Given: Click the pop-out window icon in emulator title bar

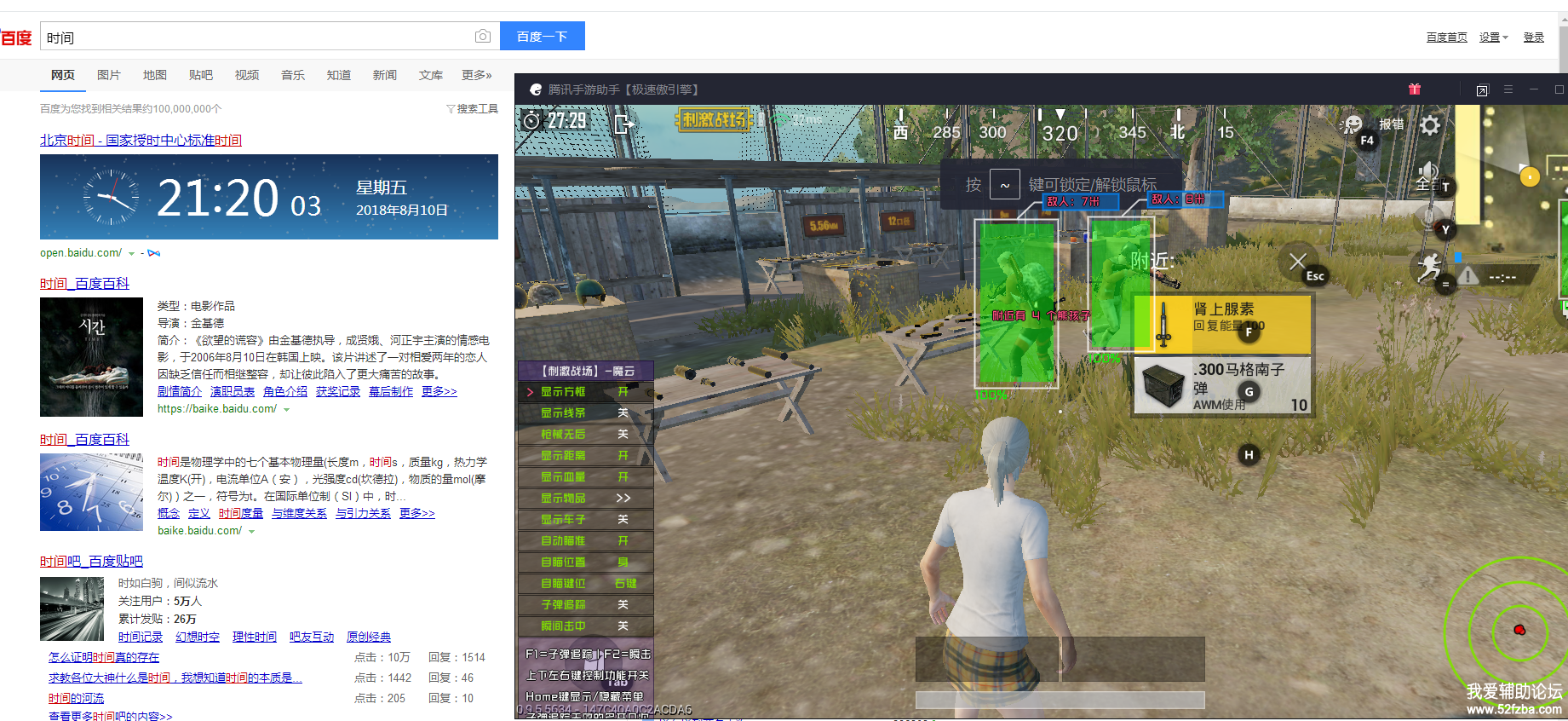Looking at the screenshot, I should (1482, 89).
